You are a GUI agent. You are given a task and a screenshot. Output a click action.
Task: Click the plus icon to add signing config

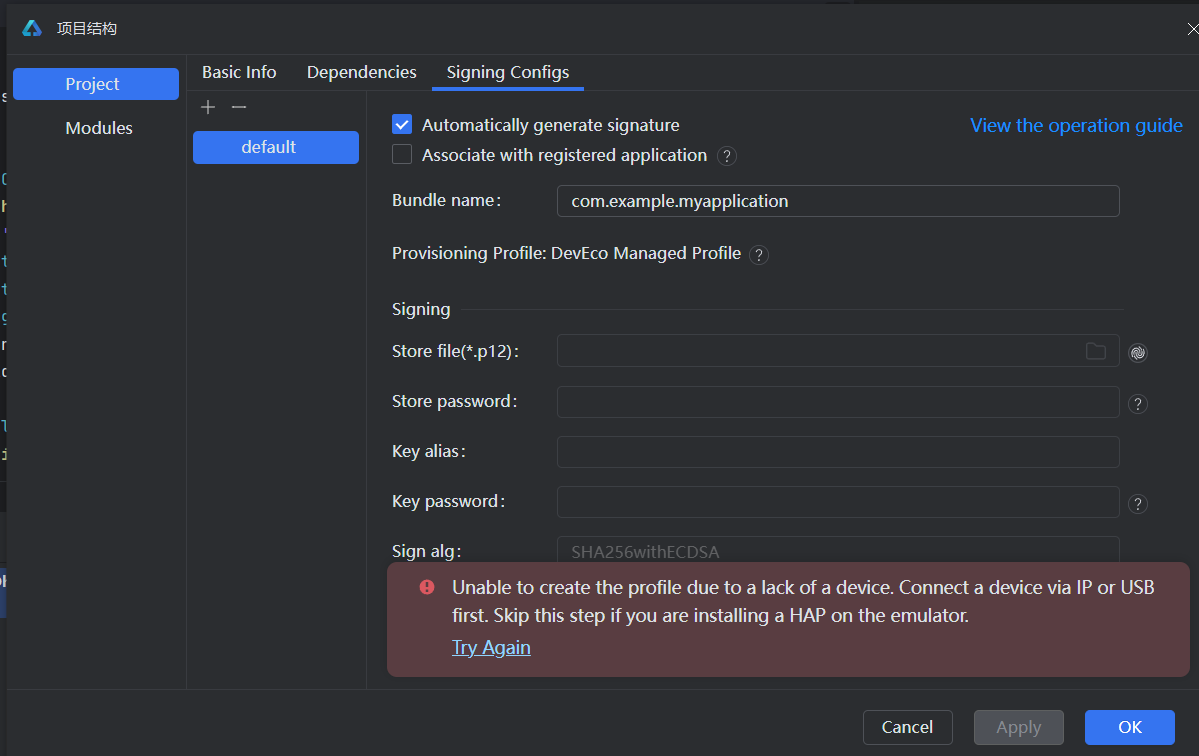tap(208, 107)
